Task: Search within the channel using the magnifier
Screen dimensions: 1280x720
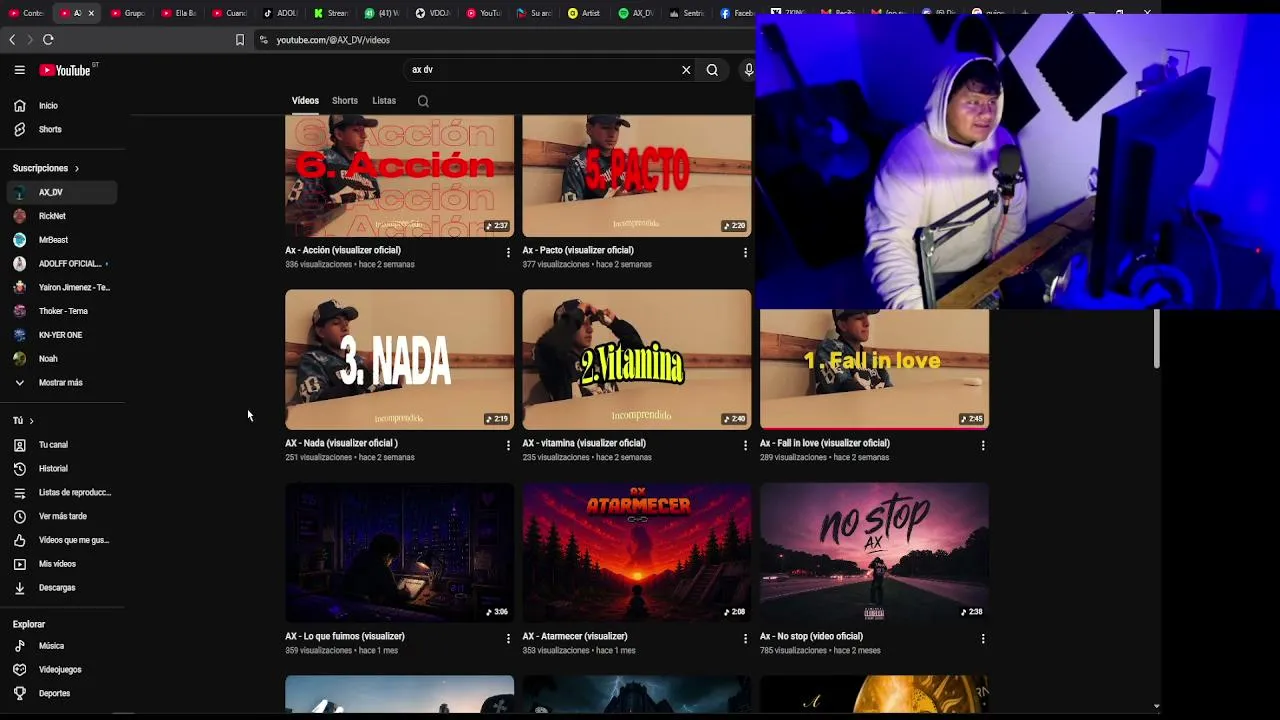Action: pyautogui.click(x=423, y=101)
